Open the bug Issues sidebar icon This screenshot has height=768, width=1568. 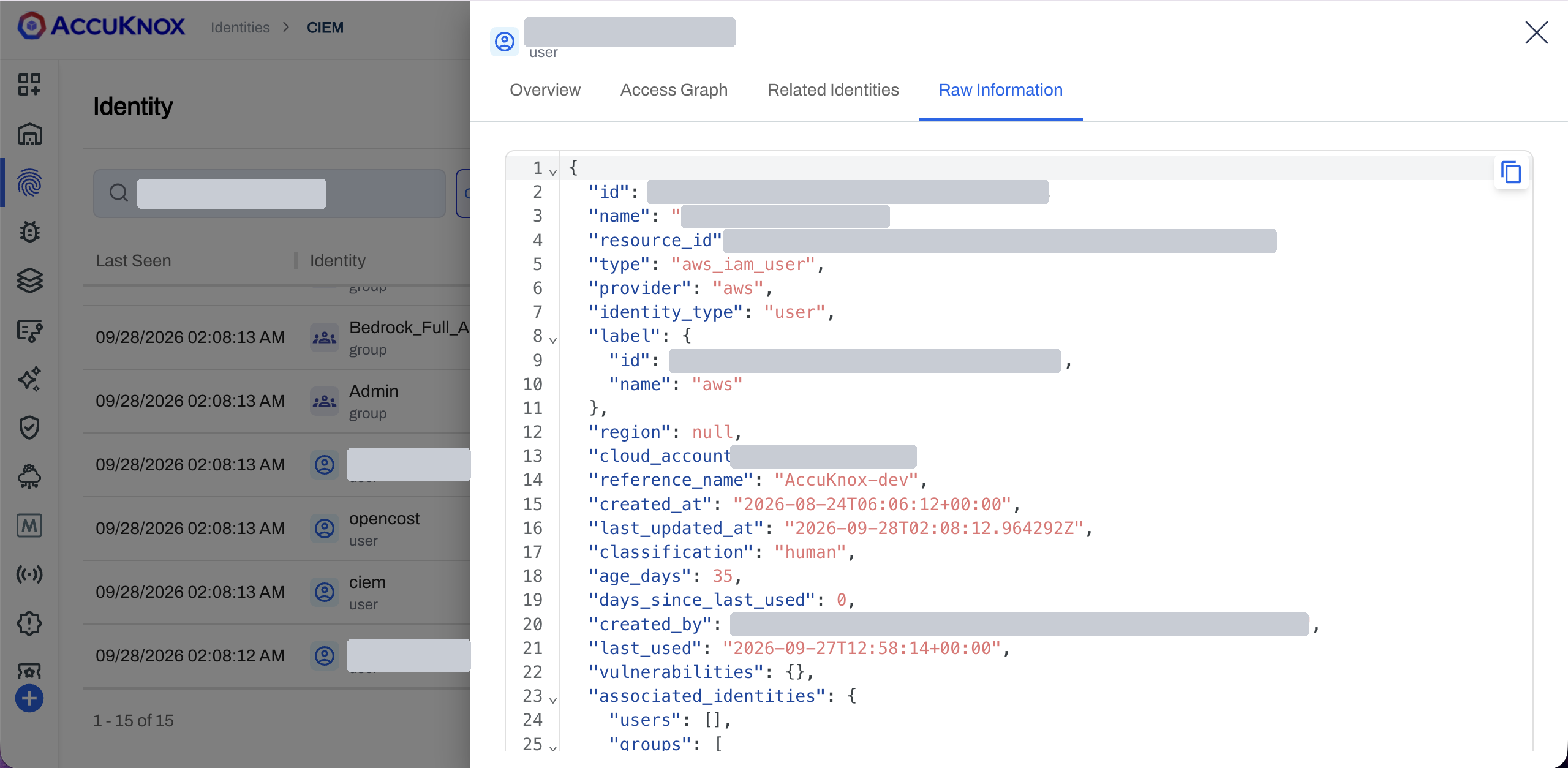pyautogui.click(x=29, y=232)
